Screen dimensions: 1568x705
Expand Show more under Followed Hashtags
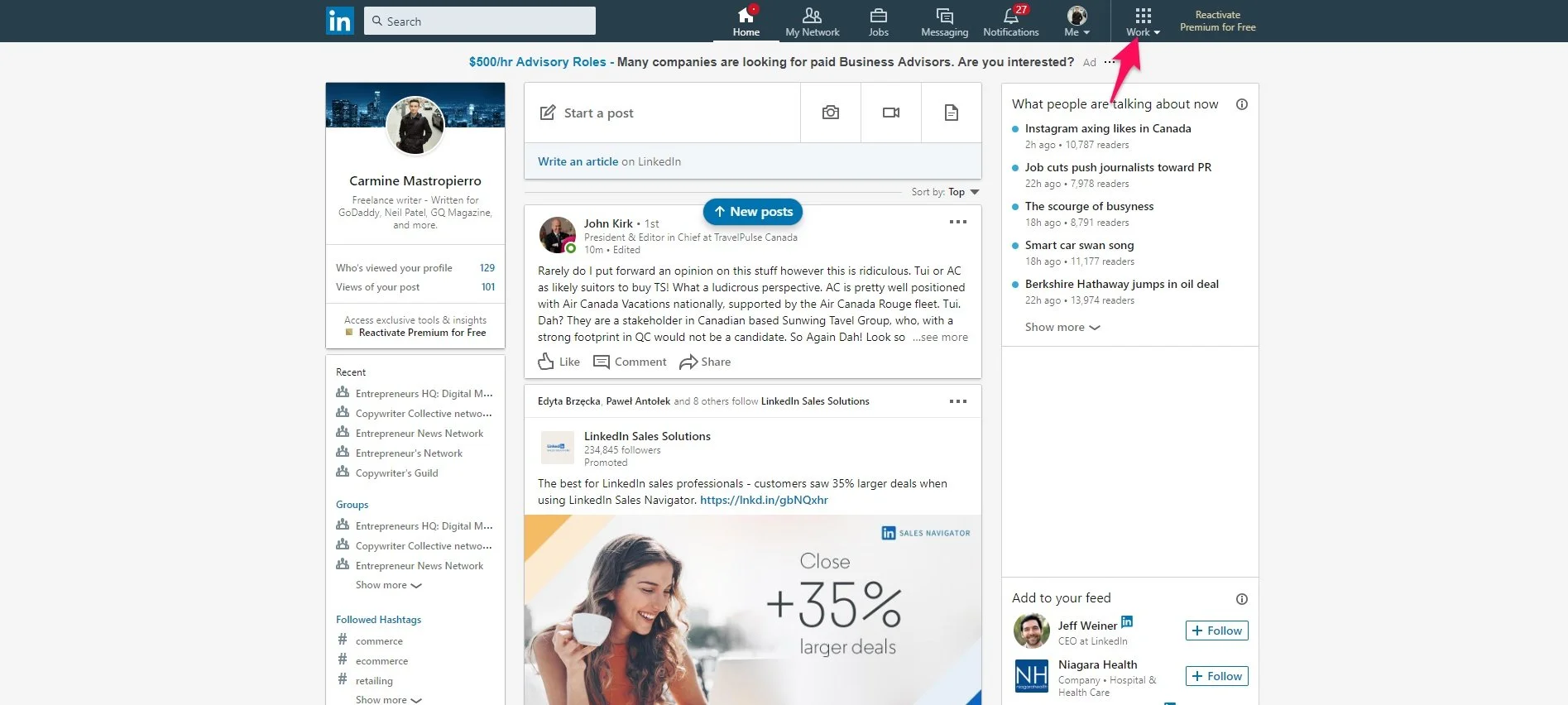pyautogui.click(x=389, y=699)
